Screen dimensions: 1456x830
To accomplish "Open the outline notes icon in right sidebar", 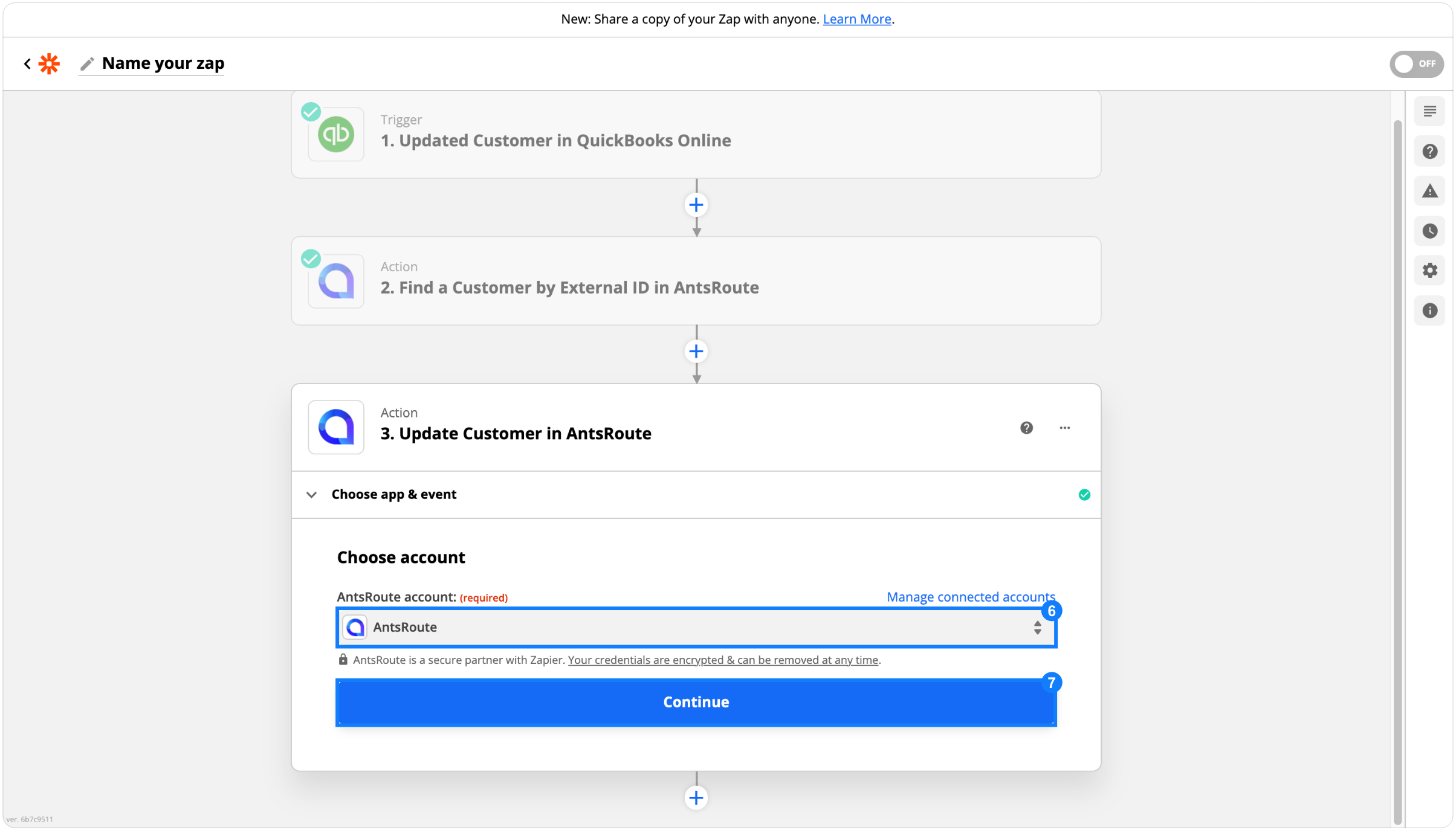I will pos(1429,111).
